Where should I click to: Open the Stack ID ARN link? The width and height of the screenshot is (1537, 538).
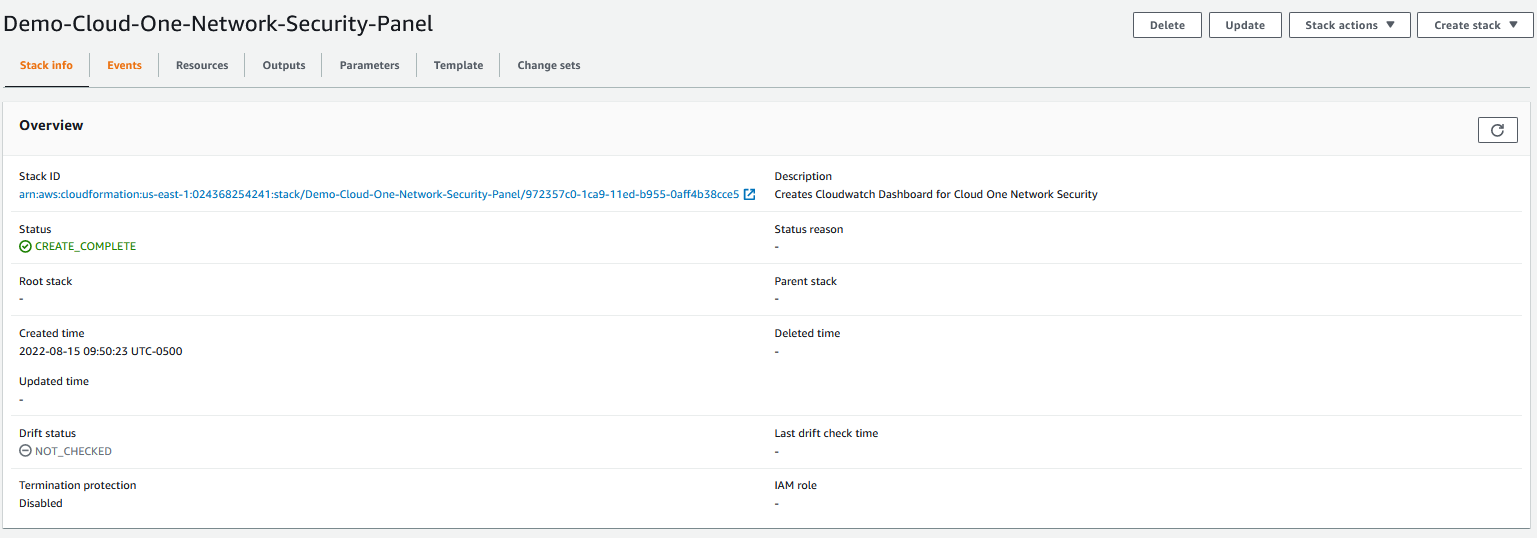click(x=379, y=194)
